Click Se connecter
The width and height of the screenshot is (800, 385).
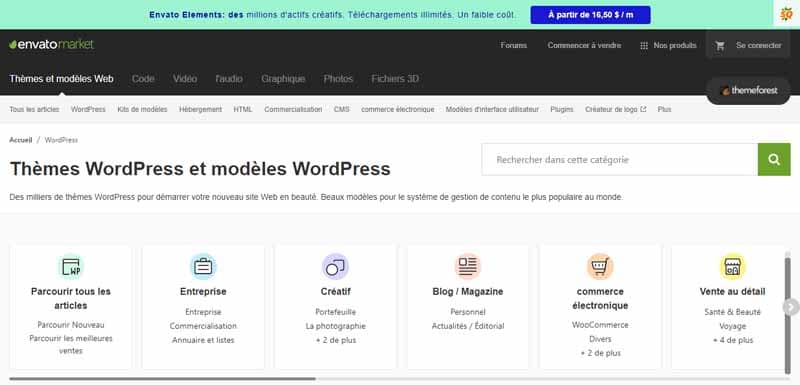(x=759, y=45)
